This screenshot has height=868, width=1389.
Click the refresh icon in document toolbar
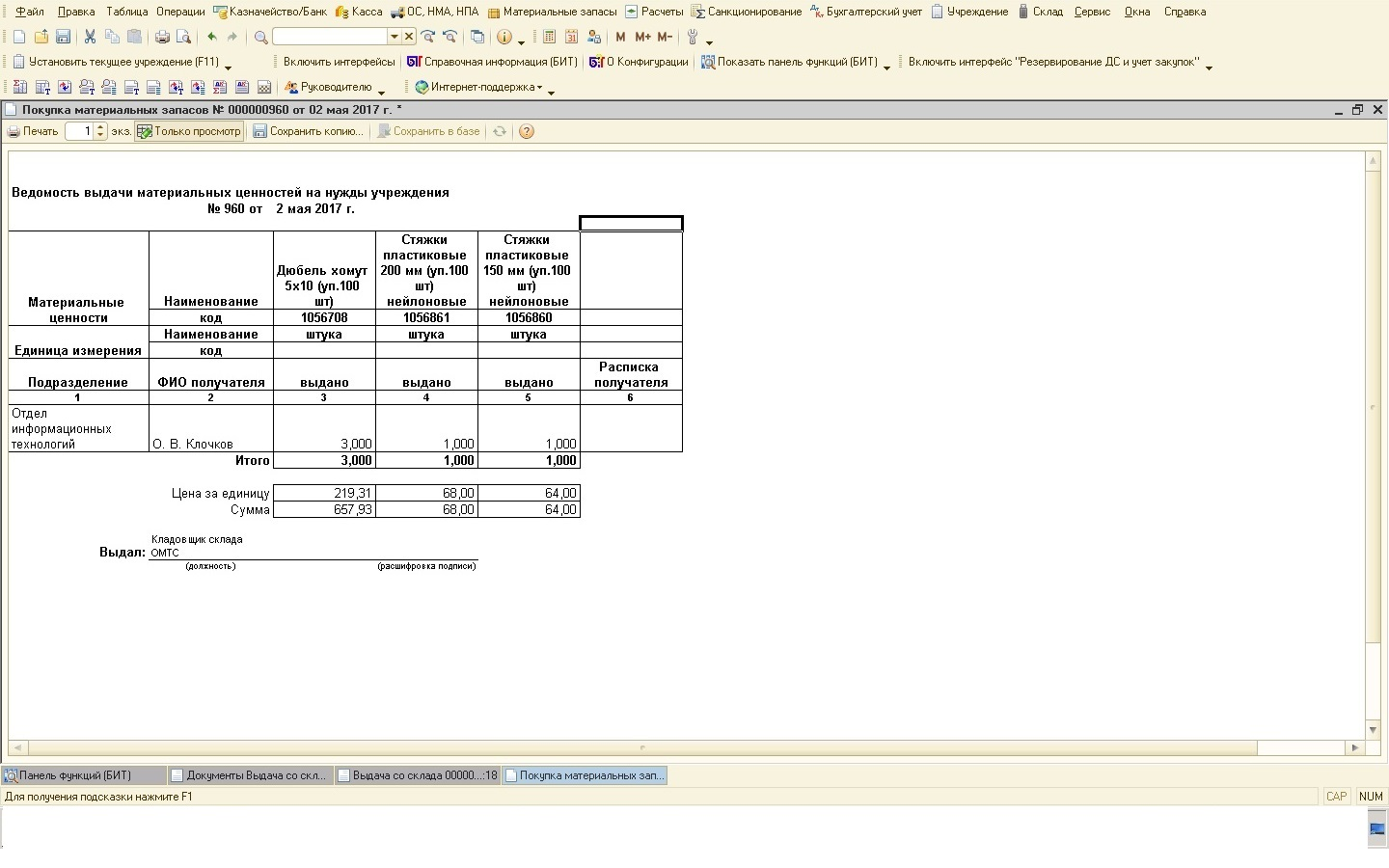[500, 131]
